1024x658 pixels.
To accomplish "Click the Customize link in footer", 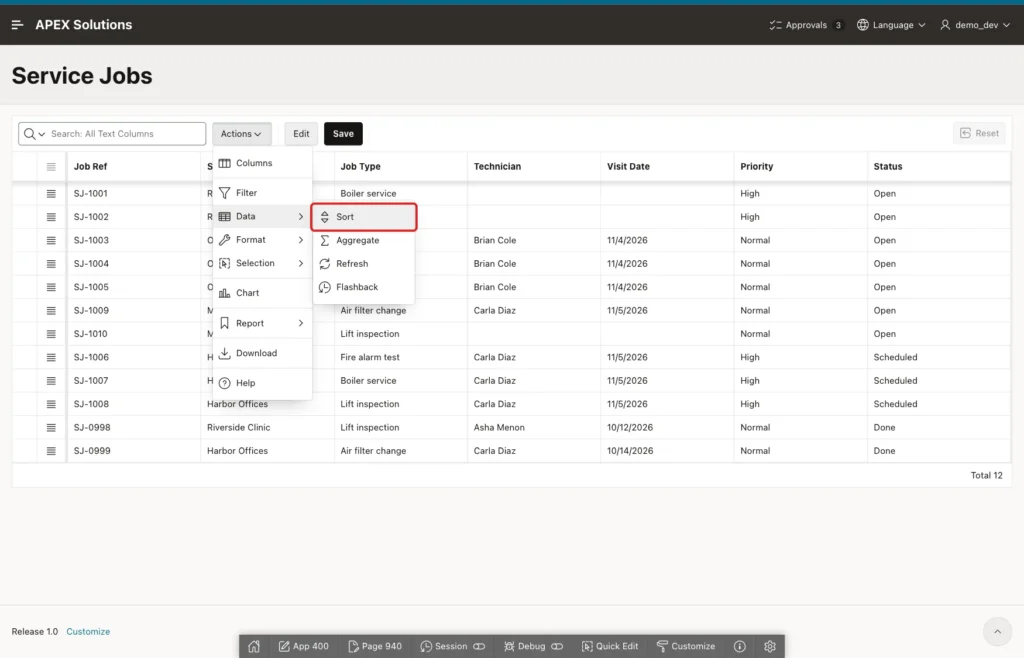I will (x=88, y=631).
